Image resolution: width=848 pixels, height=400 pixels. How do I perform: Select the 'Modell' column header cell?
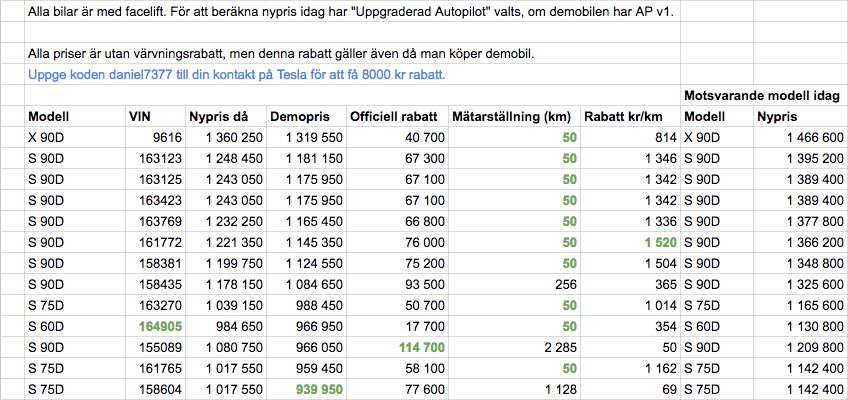[x=75, y=117]
